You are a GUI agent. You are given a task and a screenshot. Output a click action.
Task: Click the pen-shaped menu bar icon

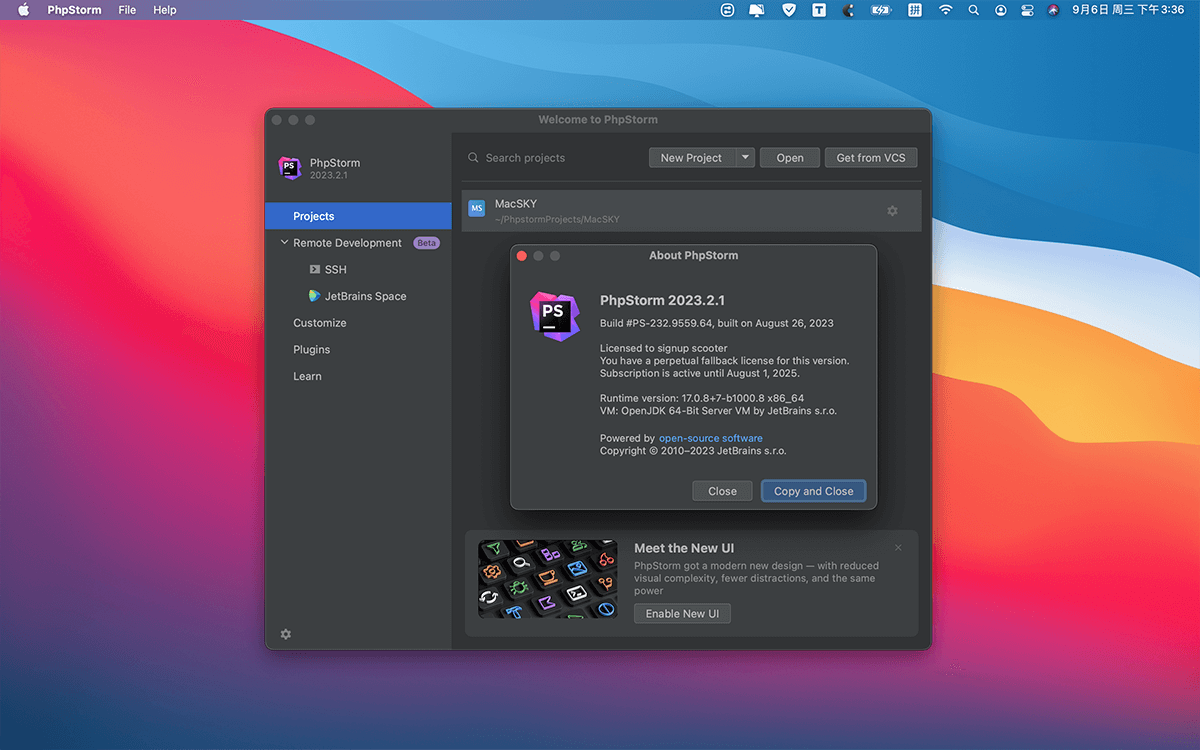[849, 10]
